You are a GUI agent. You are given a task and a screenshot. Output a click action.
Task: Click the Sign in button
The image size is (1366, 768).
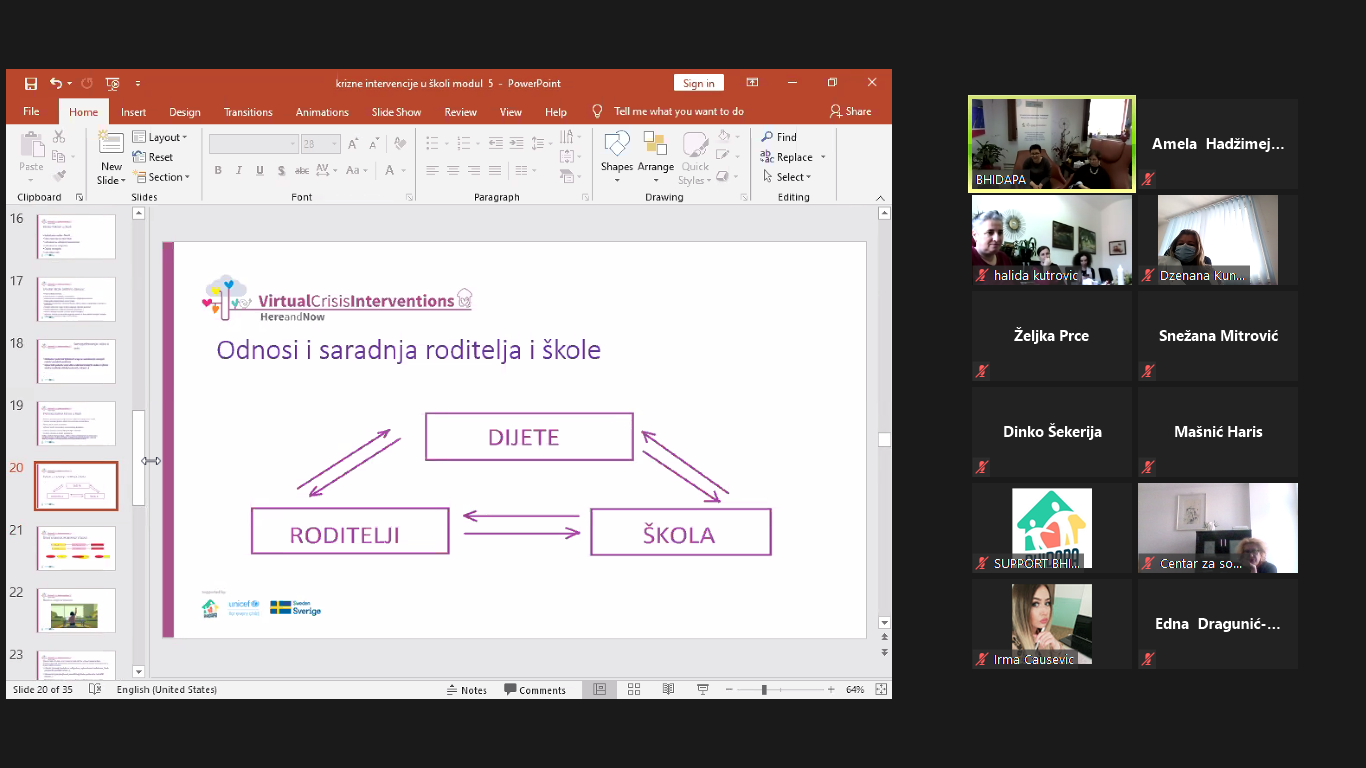[699, 83]
